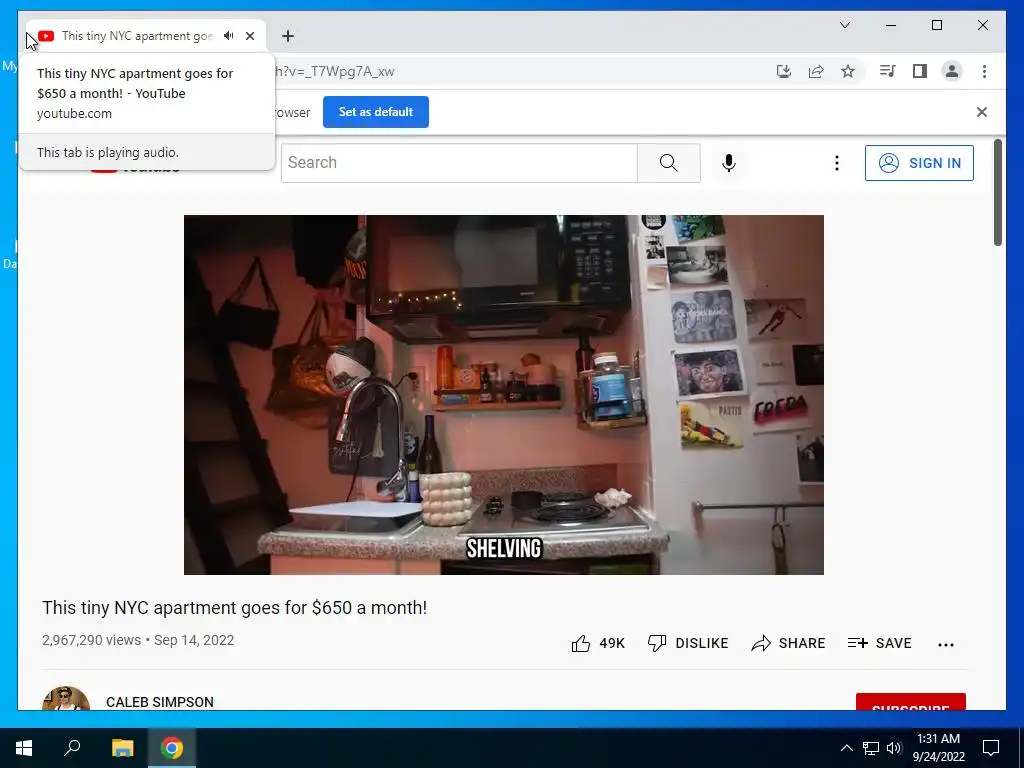
Task: Click the browser page scrollbar thumb
Action: [x=997, y=193]
